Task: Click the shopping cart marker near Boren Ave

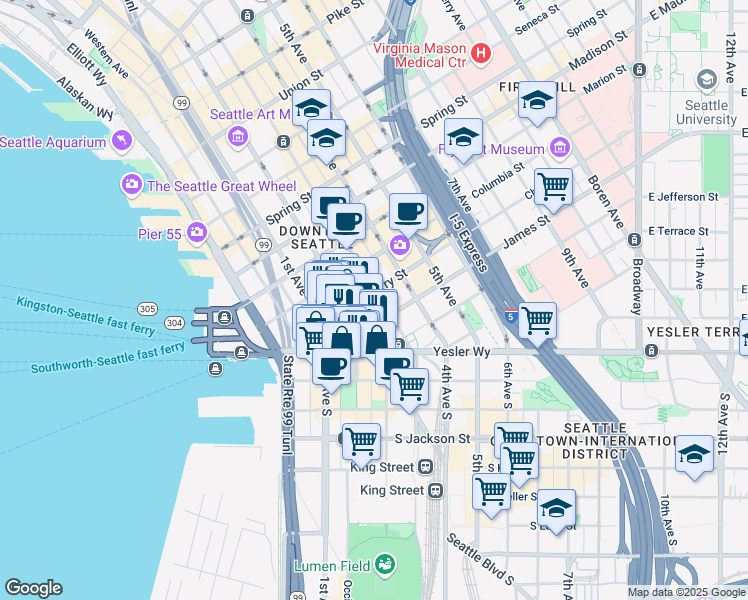Action: (x=553, y=190)
